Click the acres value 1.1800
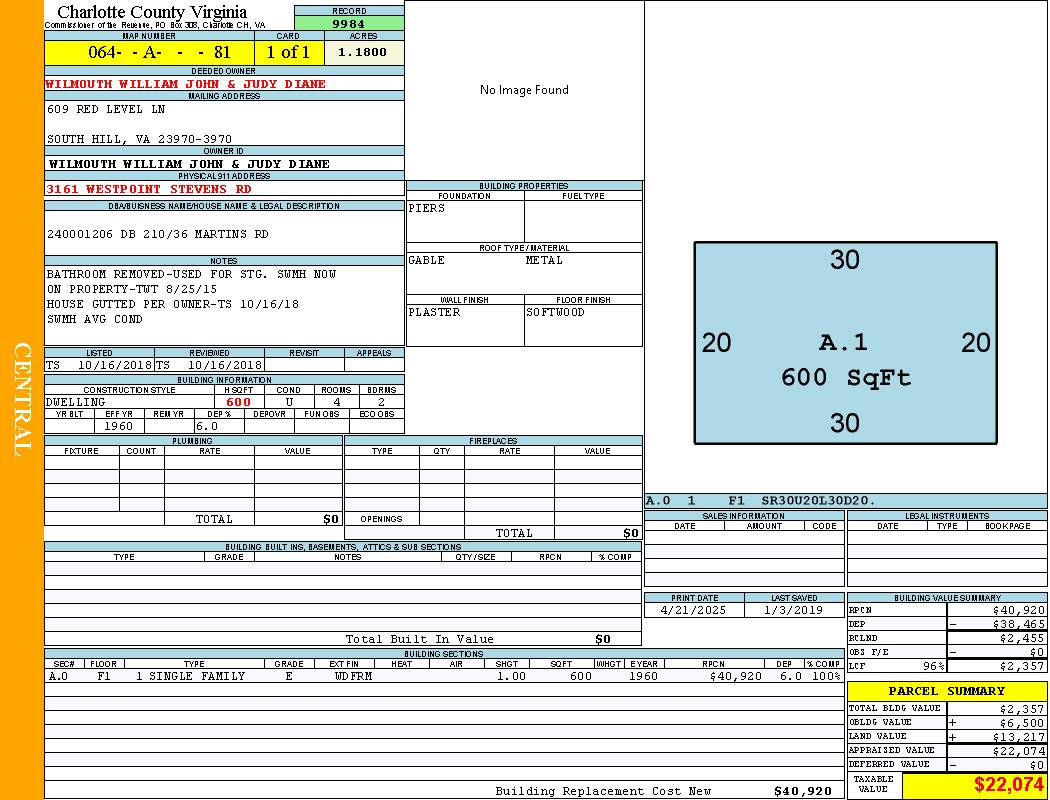This screenshot has height=800, width=1050. (362, 52)
